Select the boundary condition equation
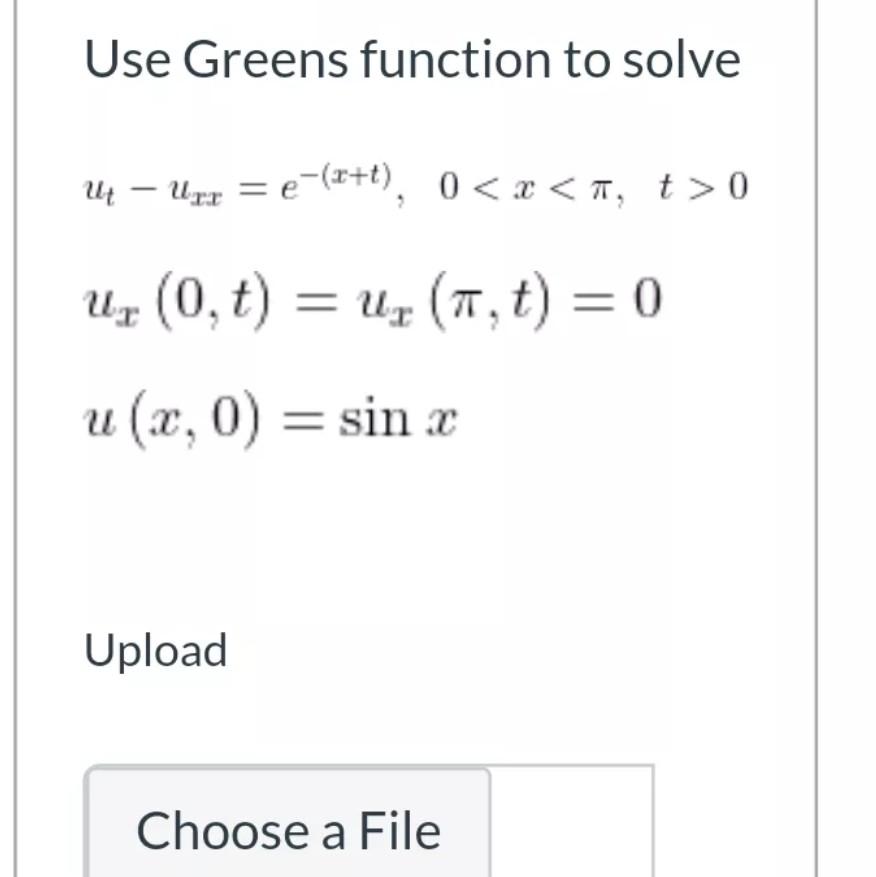The width and height of the screenshot is (876, 877). point(370,300)
